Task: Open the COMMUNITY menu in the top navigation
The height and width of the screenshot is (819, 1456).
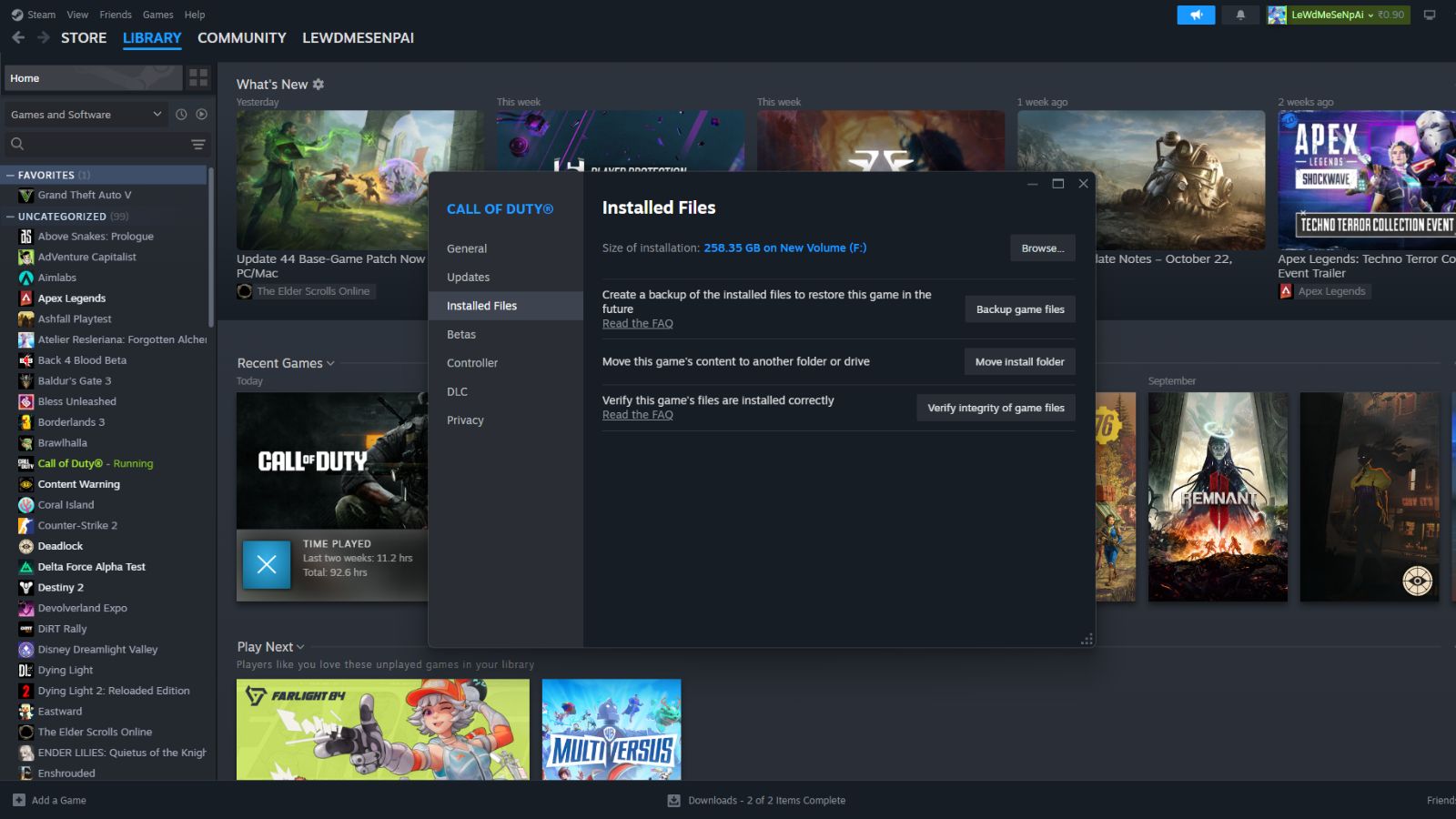Action: tap(241, 37)
